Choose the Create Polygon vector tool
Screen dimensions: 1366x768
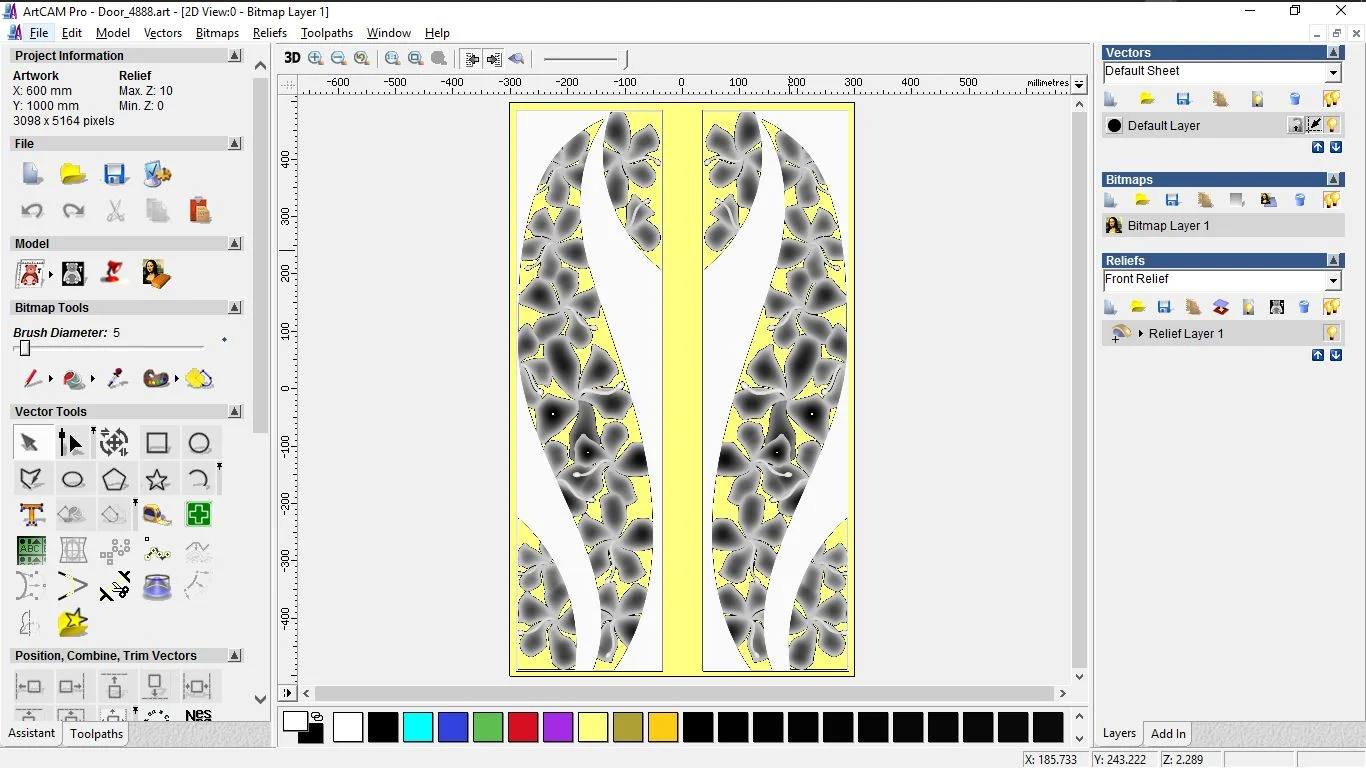115,480
